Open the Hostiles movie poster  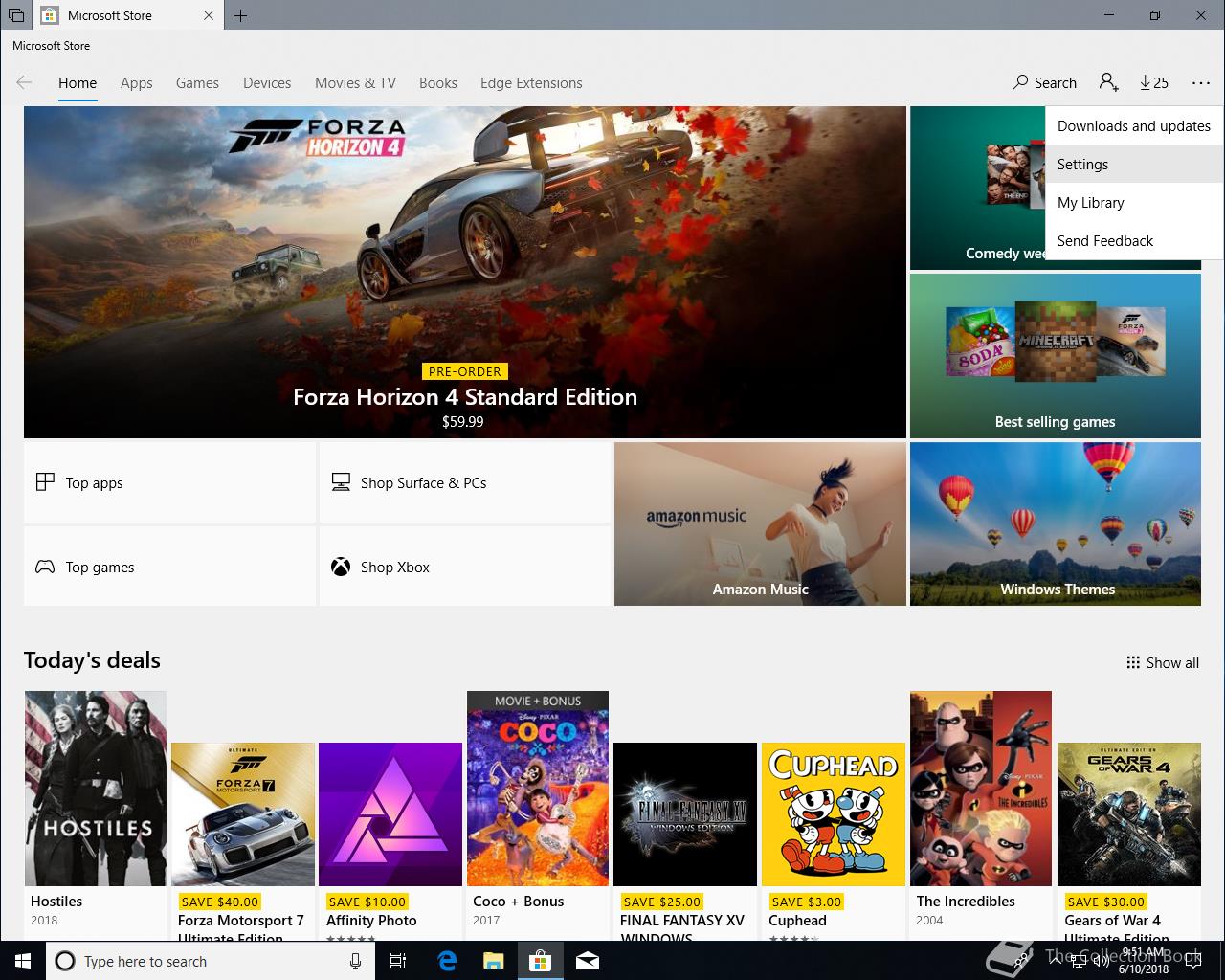point(95,789)
